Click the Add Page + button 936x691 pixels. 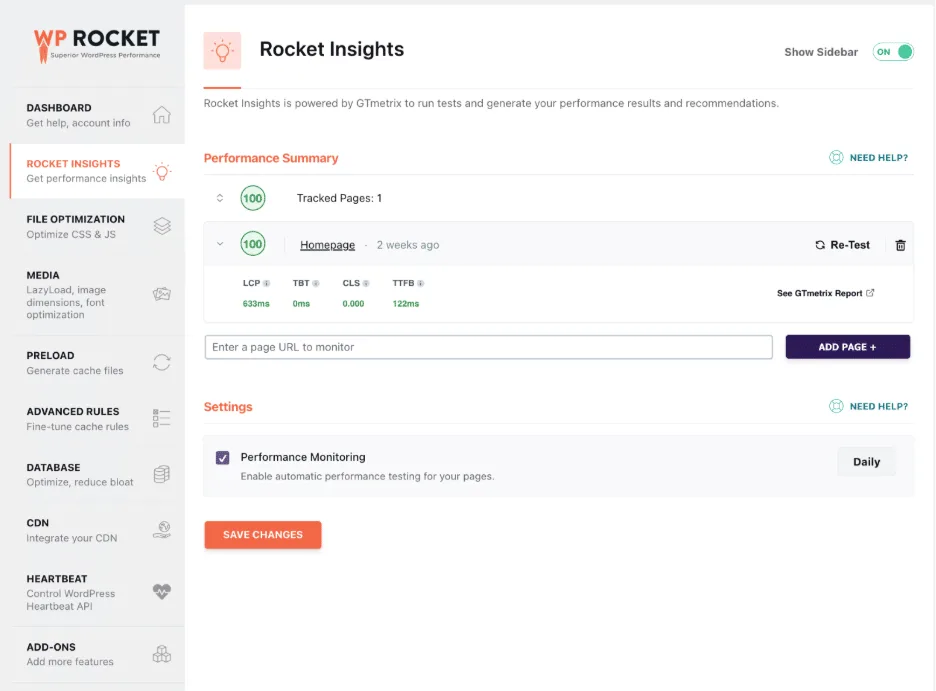pos(848,347)
